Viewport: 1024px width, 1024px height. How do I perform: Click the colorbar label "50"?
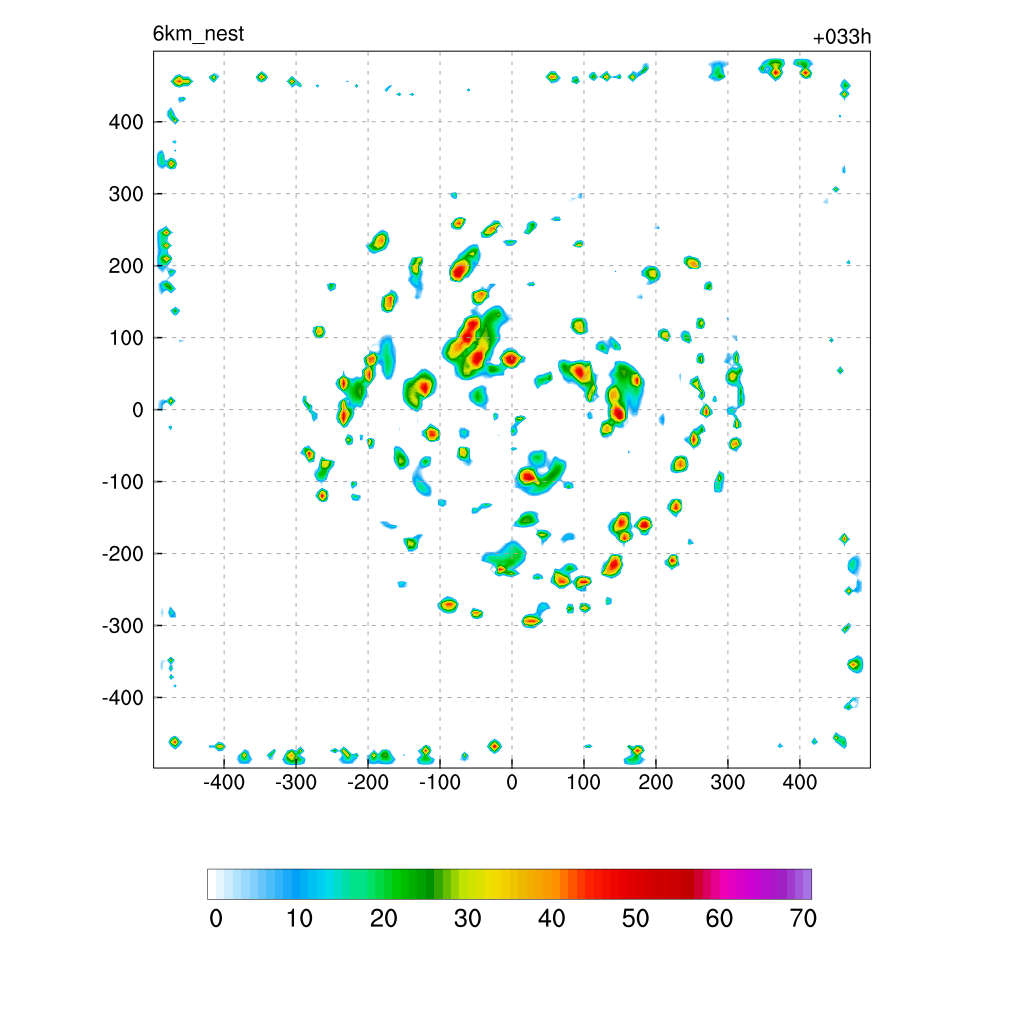pos(635,919)
